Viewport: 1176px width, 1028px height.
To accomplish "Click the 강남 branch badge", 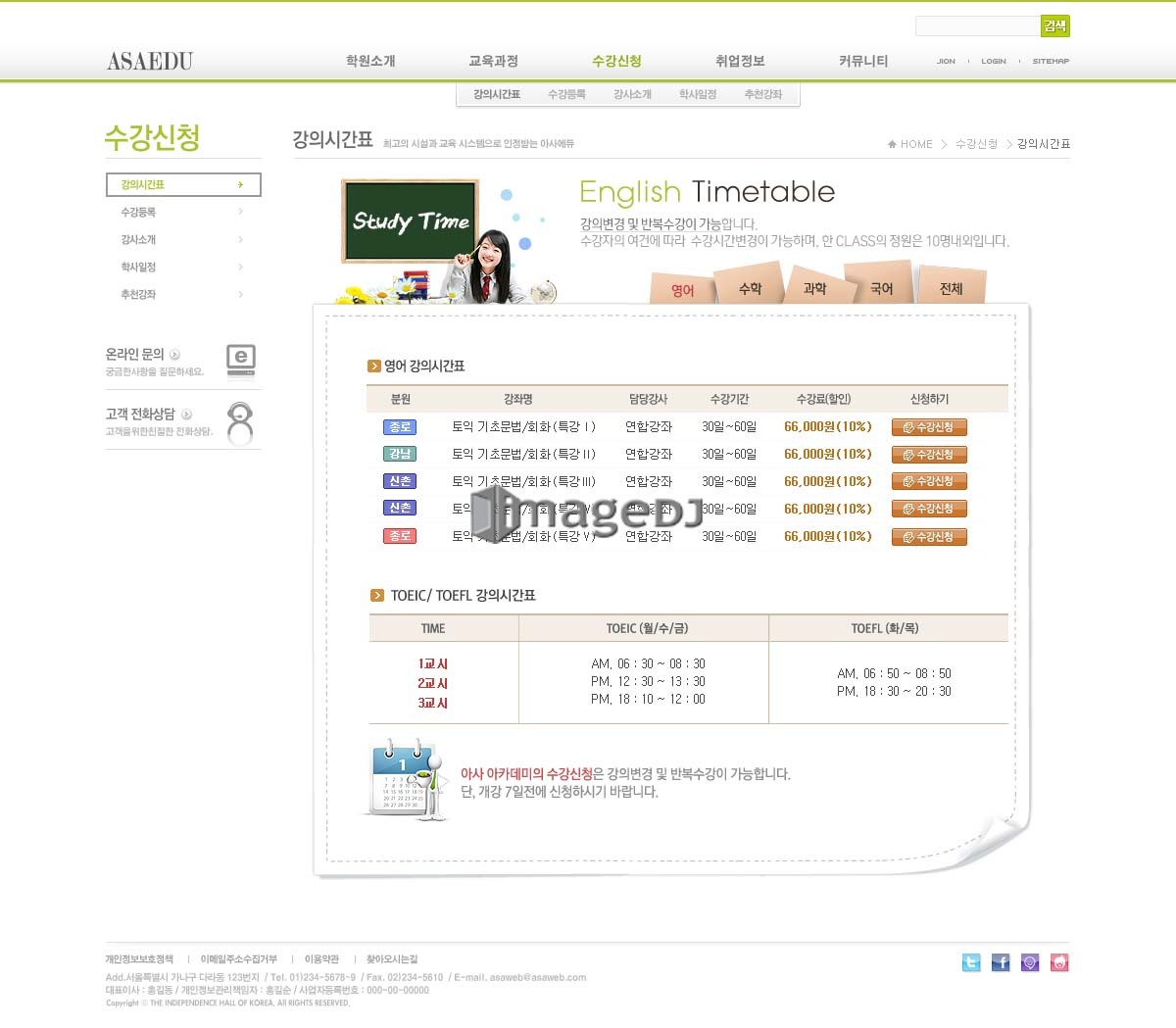I will 400,454.
